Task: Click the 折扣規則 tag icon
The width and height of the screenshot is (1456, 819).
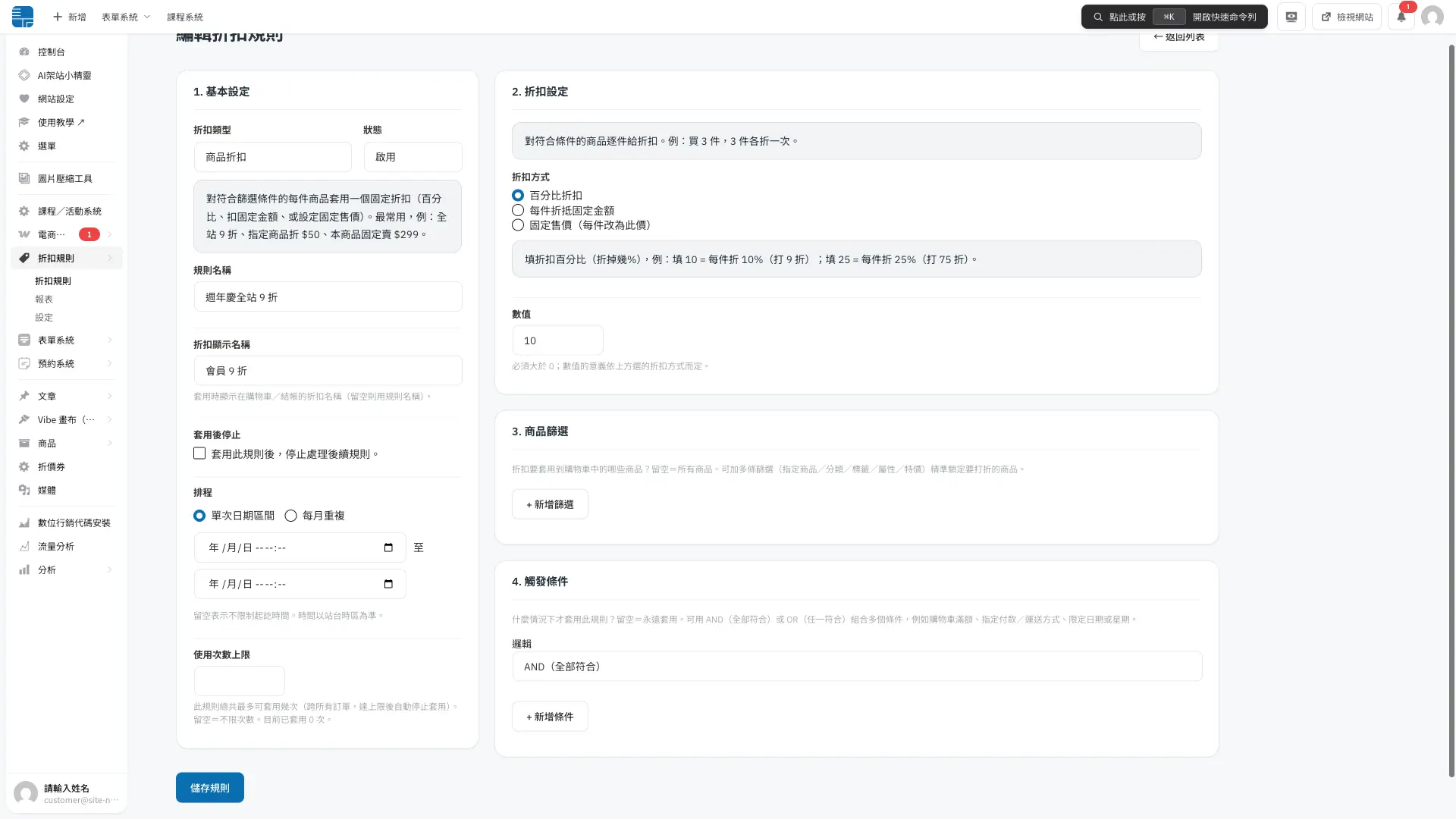Action: tap(24, 258)
